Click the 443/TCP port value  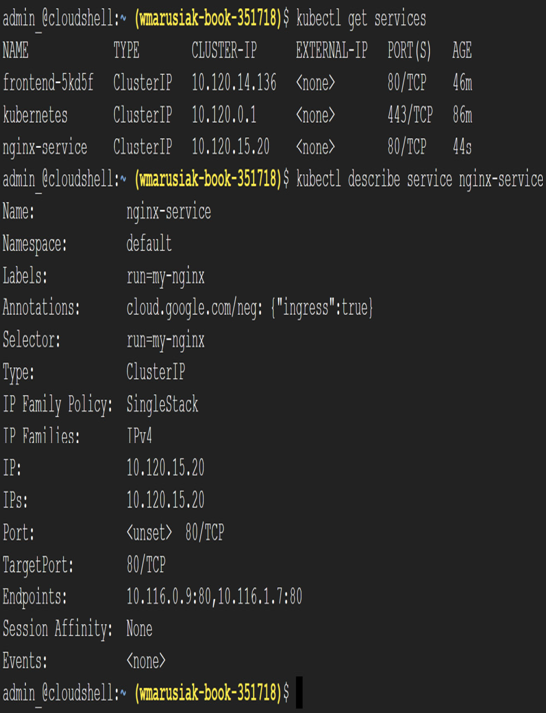(x=410, y=115)
